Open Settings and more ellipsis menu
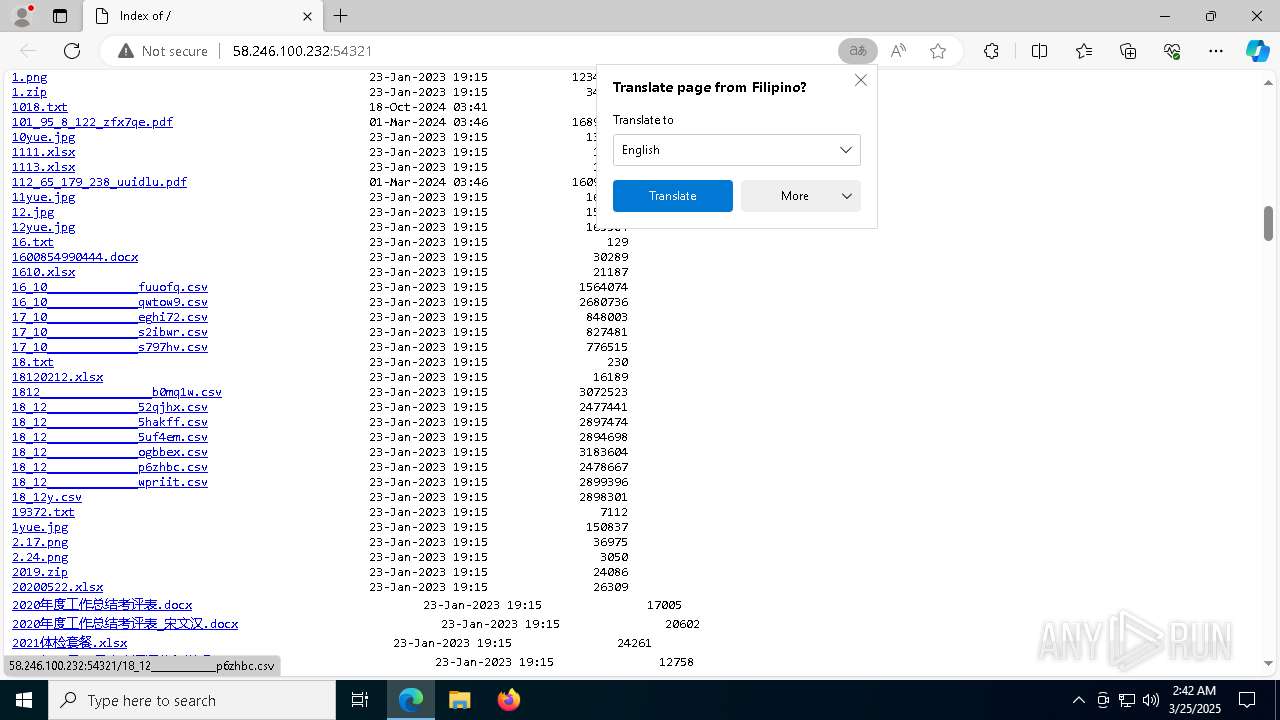 [x=1216, y=51]
